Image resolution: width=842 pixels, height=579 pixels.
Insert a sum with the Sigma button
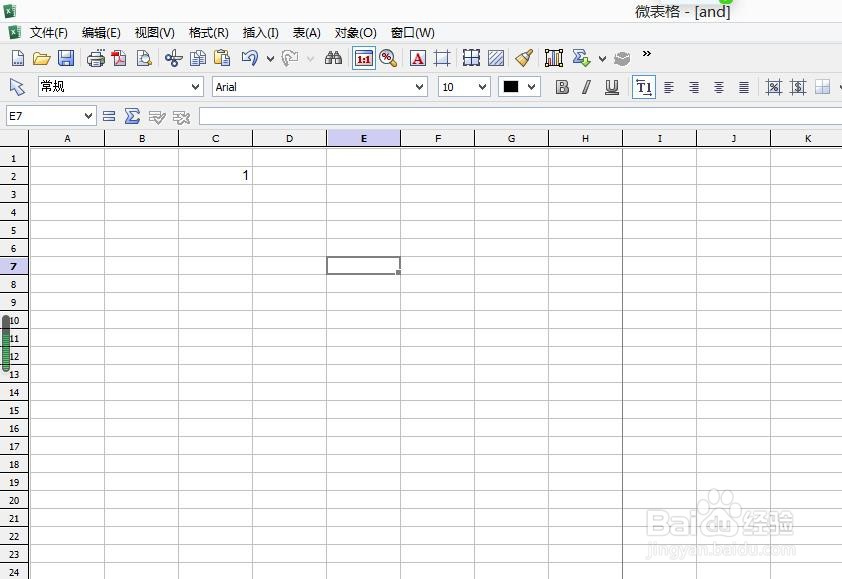[x=133, y=116]
